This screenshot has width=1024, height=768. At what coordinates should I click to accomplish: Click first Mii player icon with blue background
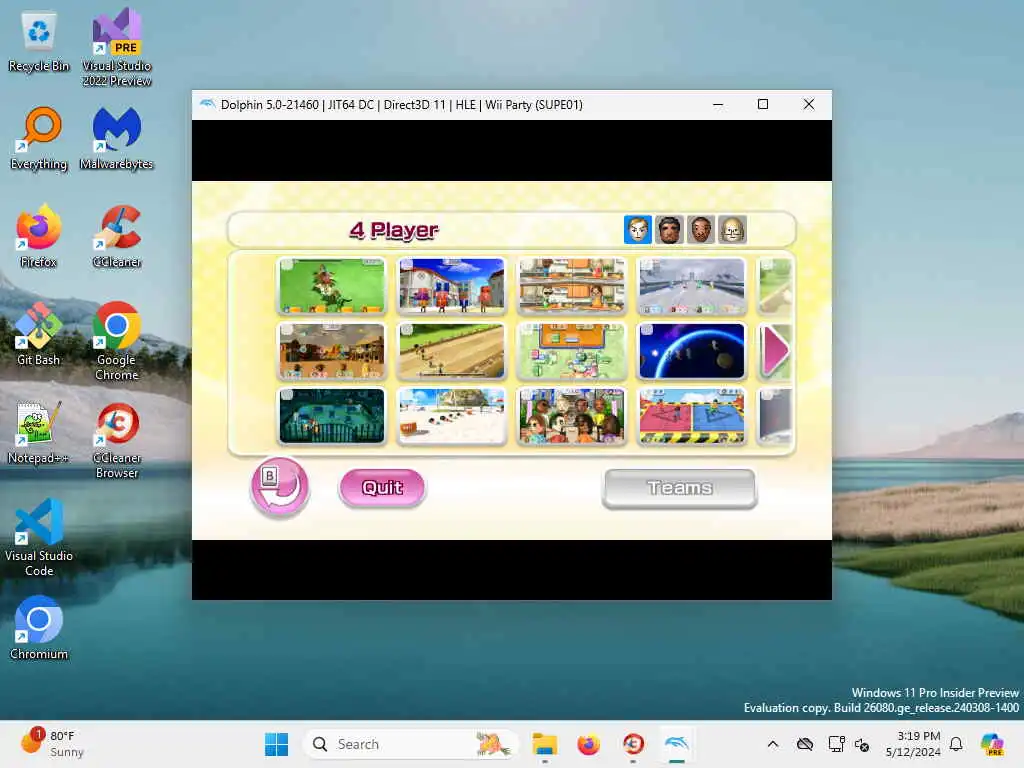pos(637,230)
